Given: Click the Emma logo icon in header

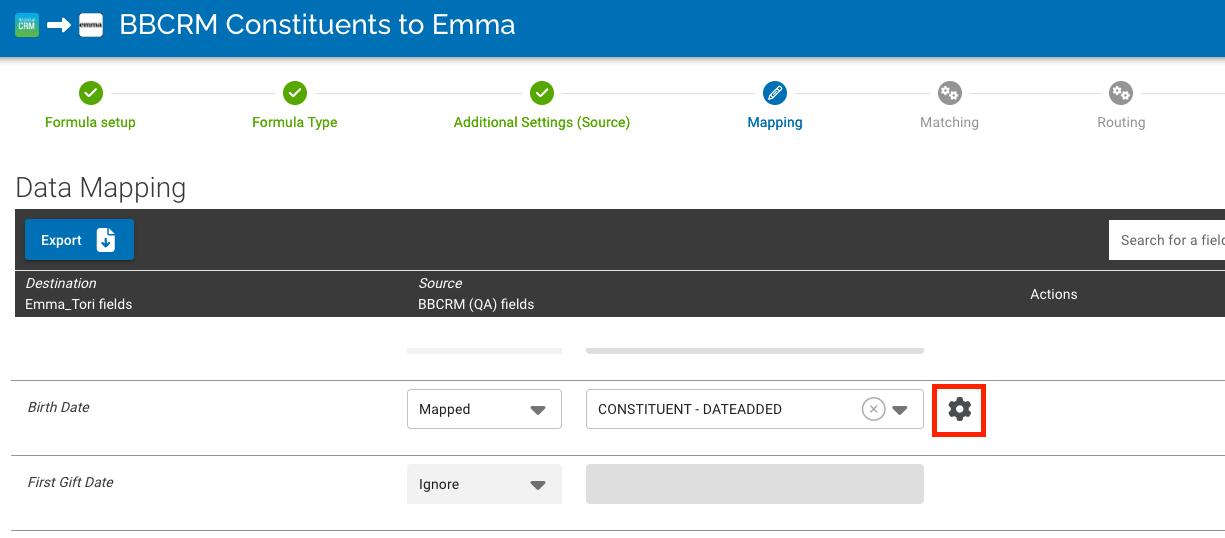Looking at the screenshot, I should click(91, 25).
